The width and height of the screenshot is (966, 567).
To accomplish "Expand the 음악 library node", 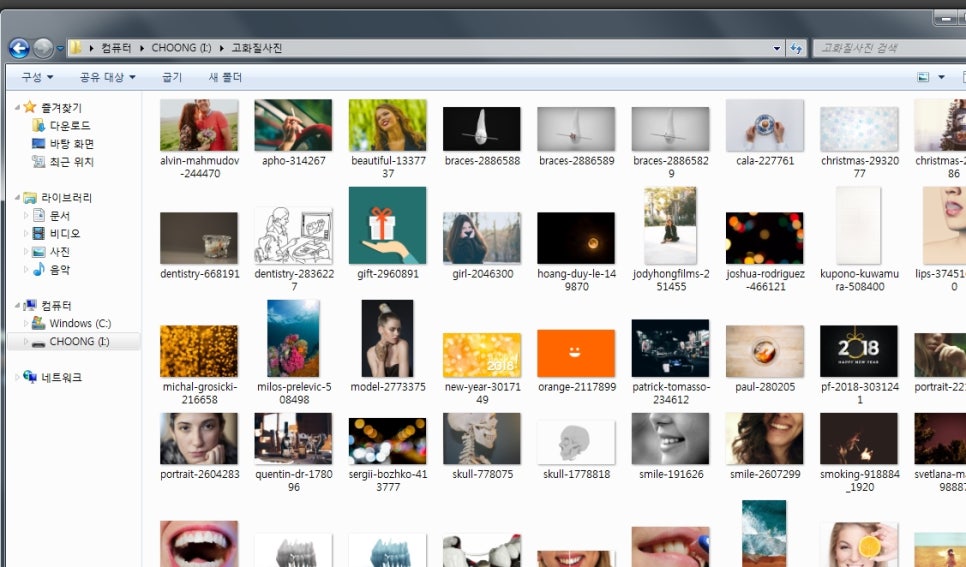I will [26, 269].
